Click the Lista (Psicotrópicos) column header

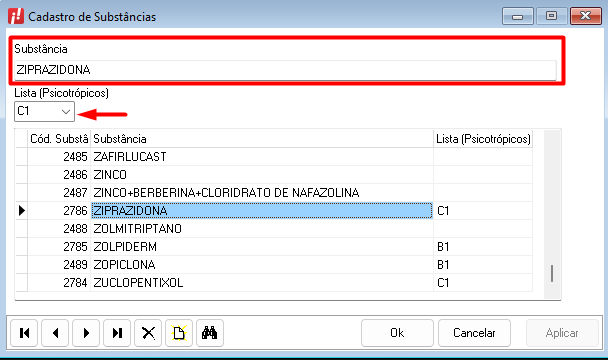483,139
